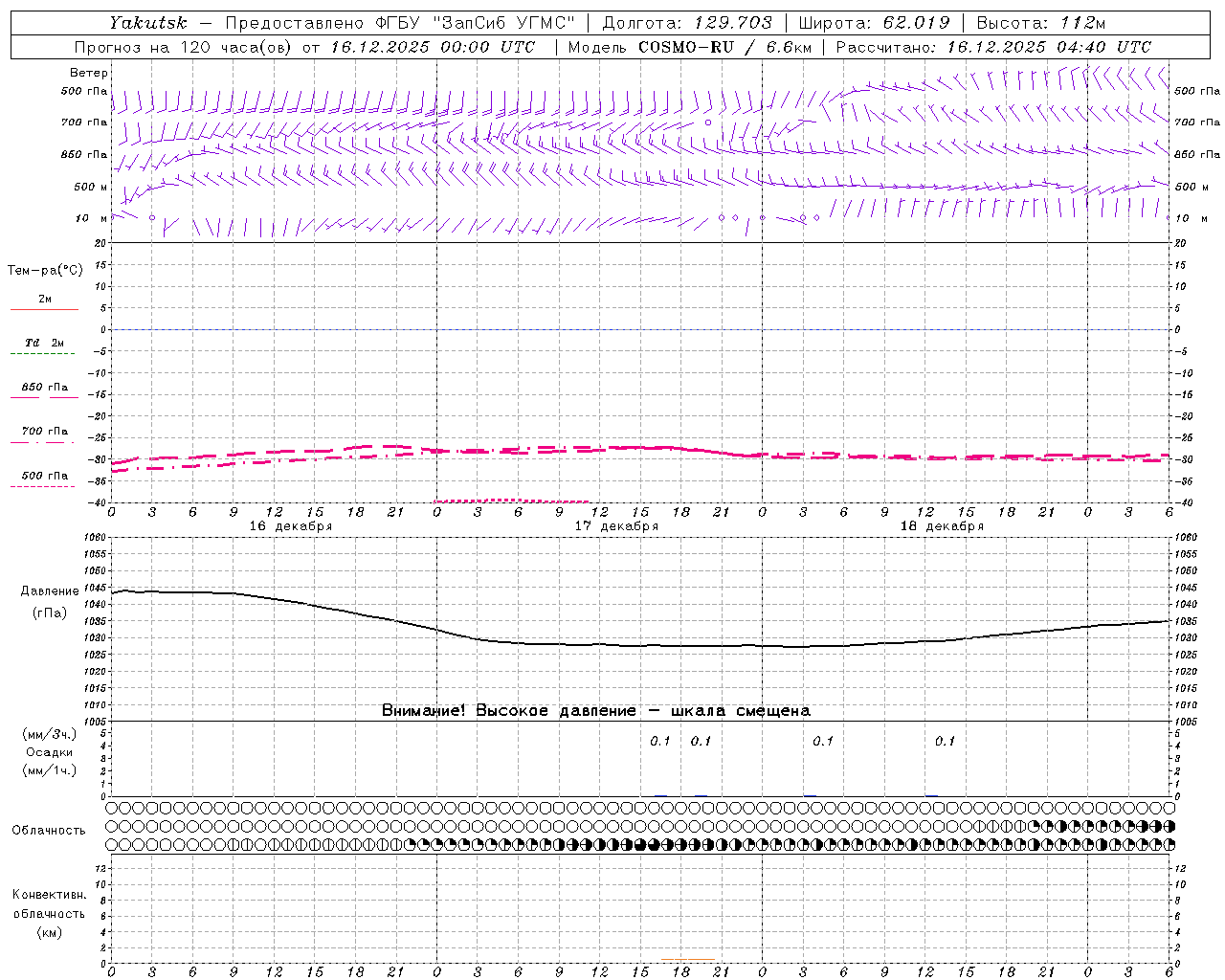Click the Долгота: 129.703 value
This screenshot has width=1225, height=980.
coord(686,23)
